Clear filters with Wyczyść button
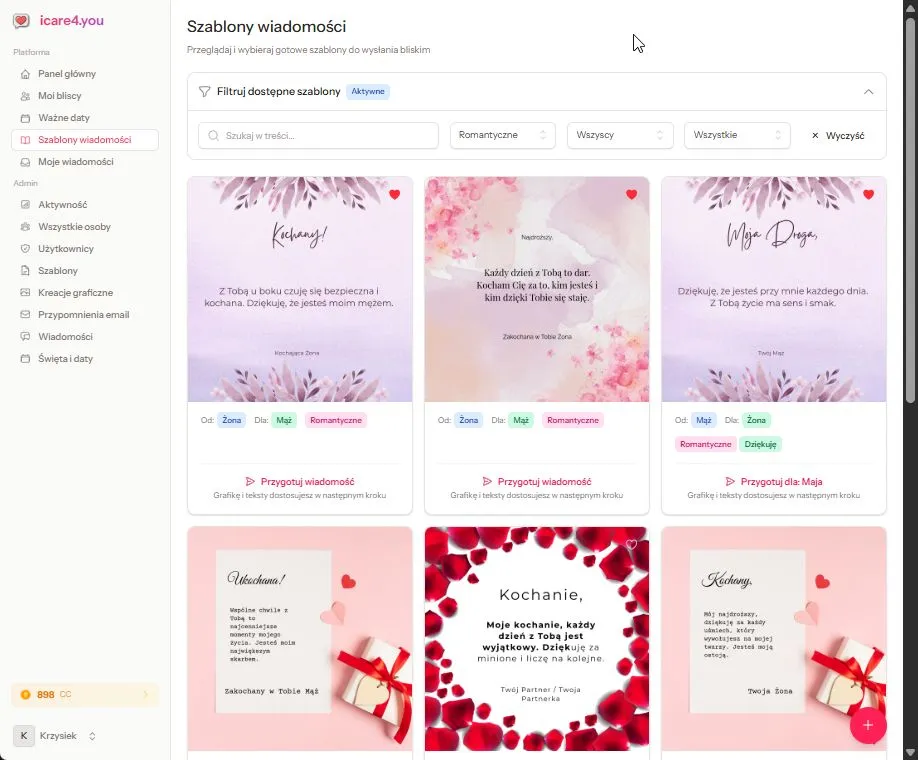The height and width of the screenshot is (760, 918). [x=838, y=135]
